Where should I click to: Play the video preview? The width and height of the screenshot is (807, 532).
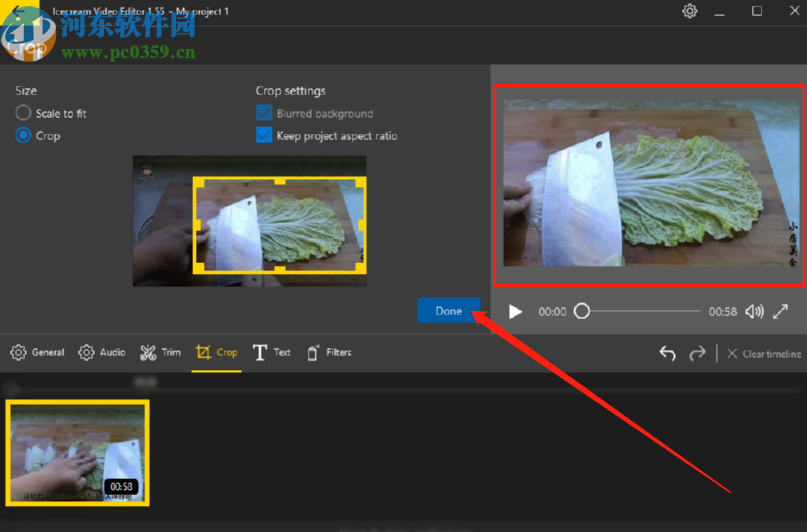point(515,311)
